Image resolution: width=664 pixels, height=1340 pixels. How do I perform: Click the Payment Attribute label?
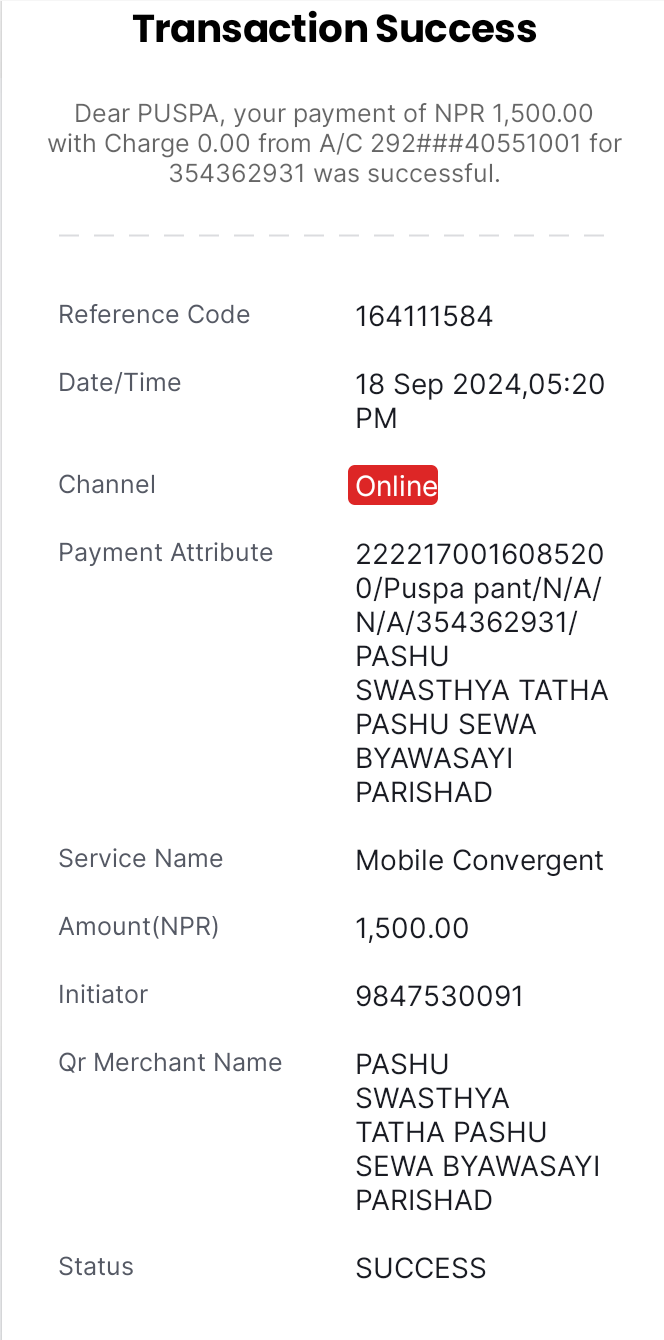(166, 553)
